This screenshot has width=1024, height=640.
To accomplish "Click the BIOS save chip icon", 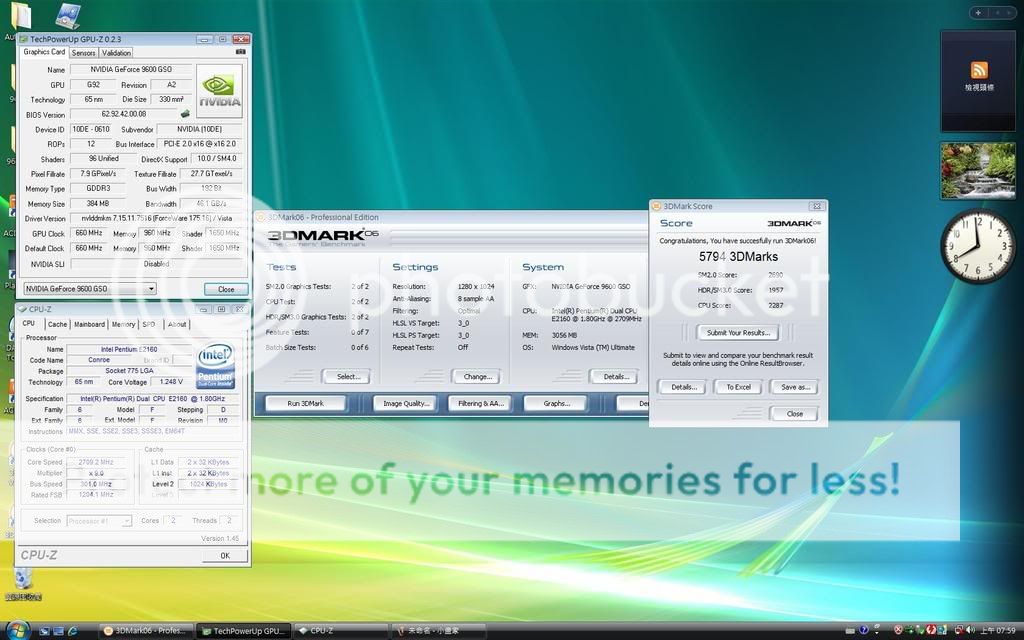I will 185,114.
